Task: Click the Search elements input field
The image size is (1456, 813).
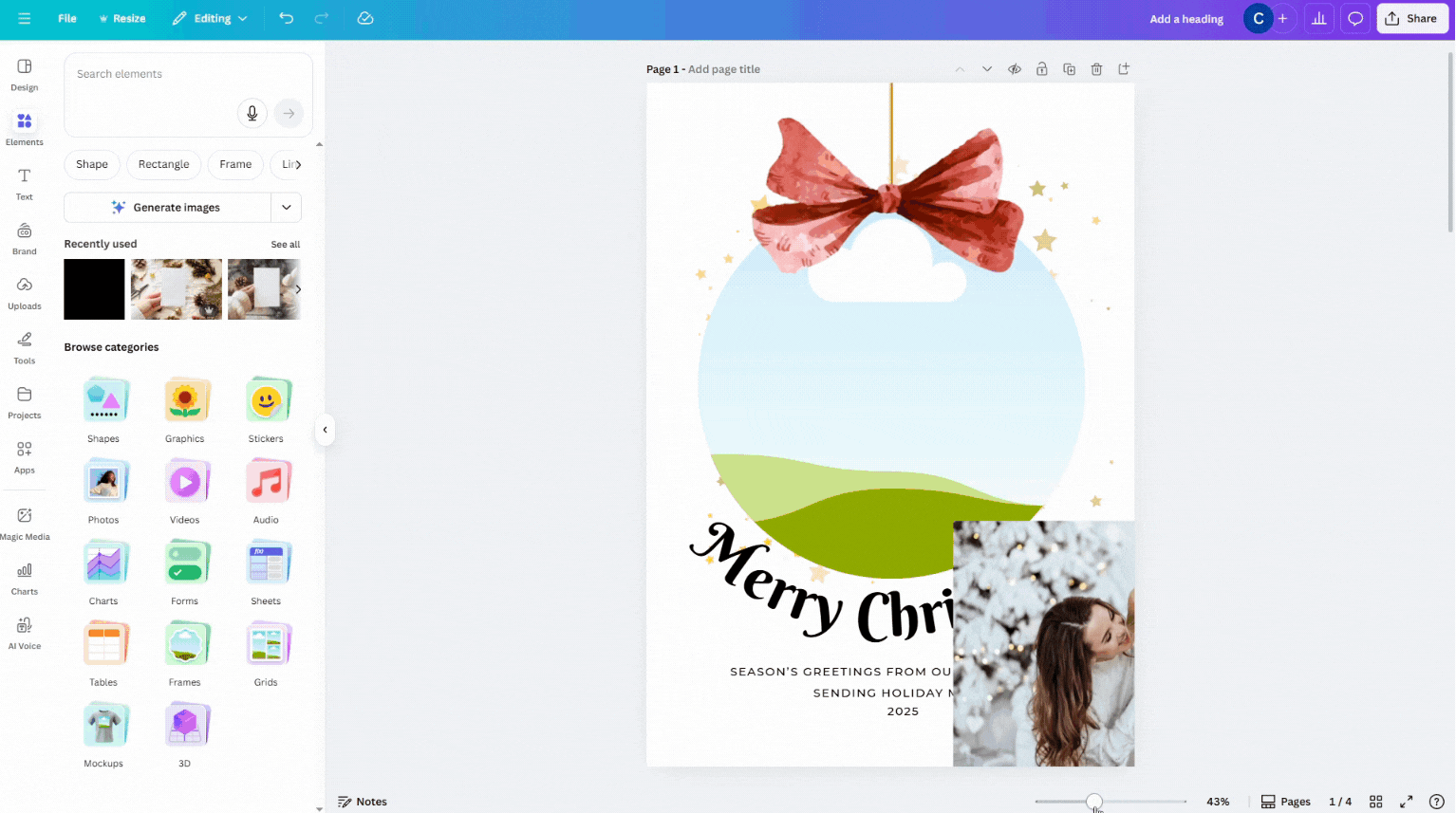Action: coord(152,74)
